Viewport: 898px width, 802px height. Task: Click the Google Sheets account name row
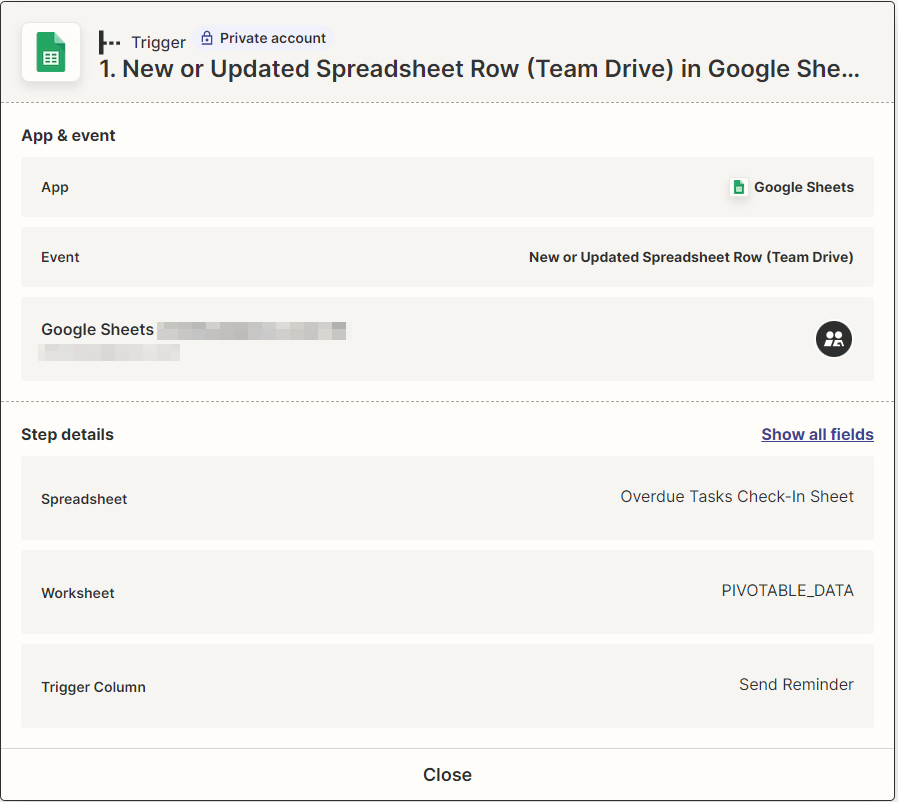pyautogui.click(x=447, y=339)
